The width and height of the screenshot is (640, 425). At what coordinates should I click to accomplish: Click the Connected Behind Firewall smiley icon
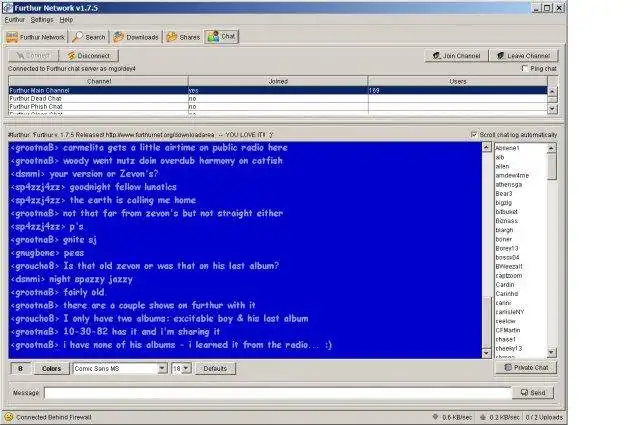[9, 417]
